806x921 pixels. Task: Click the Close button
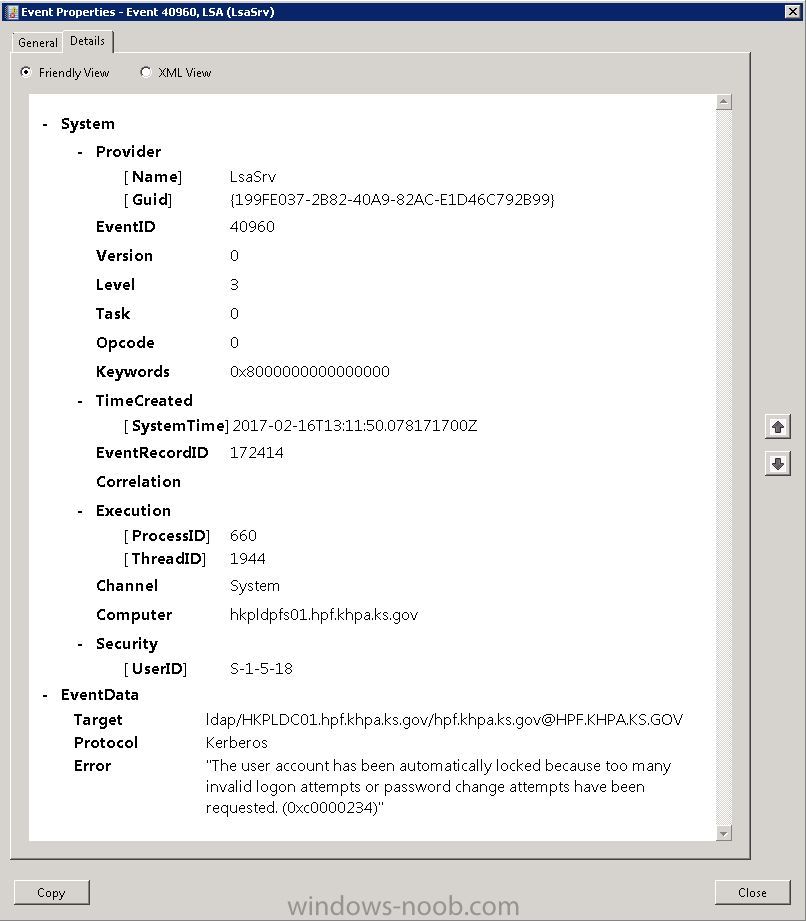pos(753,893)
